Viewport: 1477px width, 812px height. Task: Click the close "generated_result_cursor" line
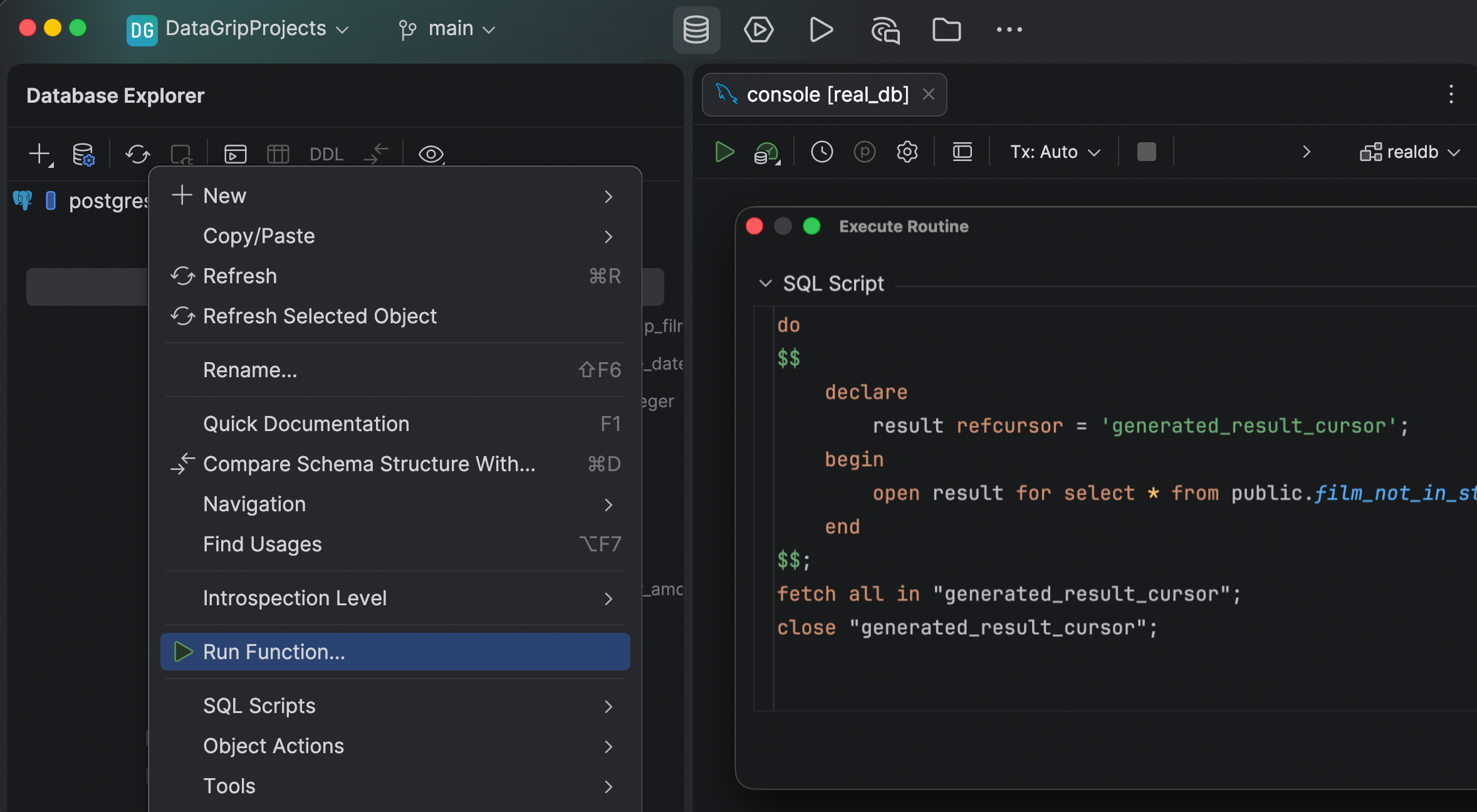click(968, 628)
